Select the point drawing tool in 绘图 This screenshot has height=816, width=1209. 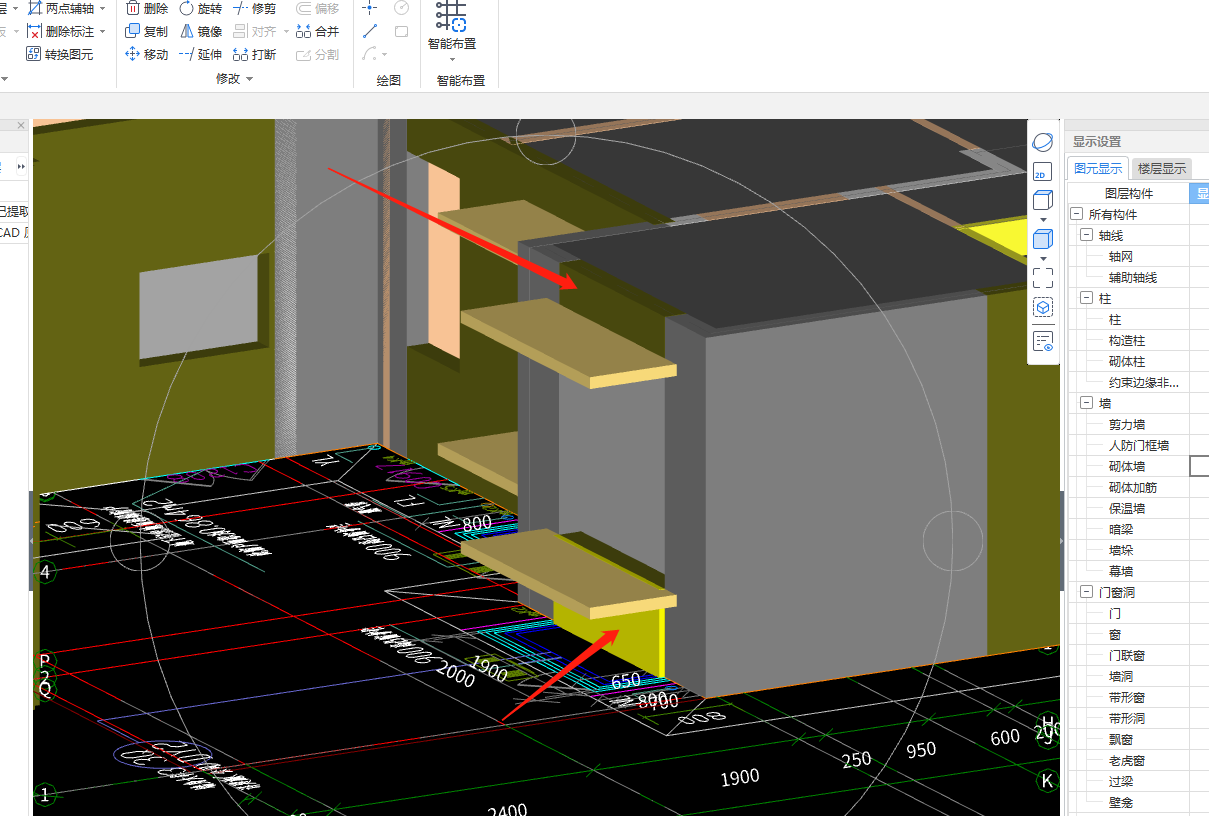(370, 7)
